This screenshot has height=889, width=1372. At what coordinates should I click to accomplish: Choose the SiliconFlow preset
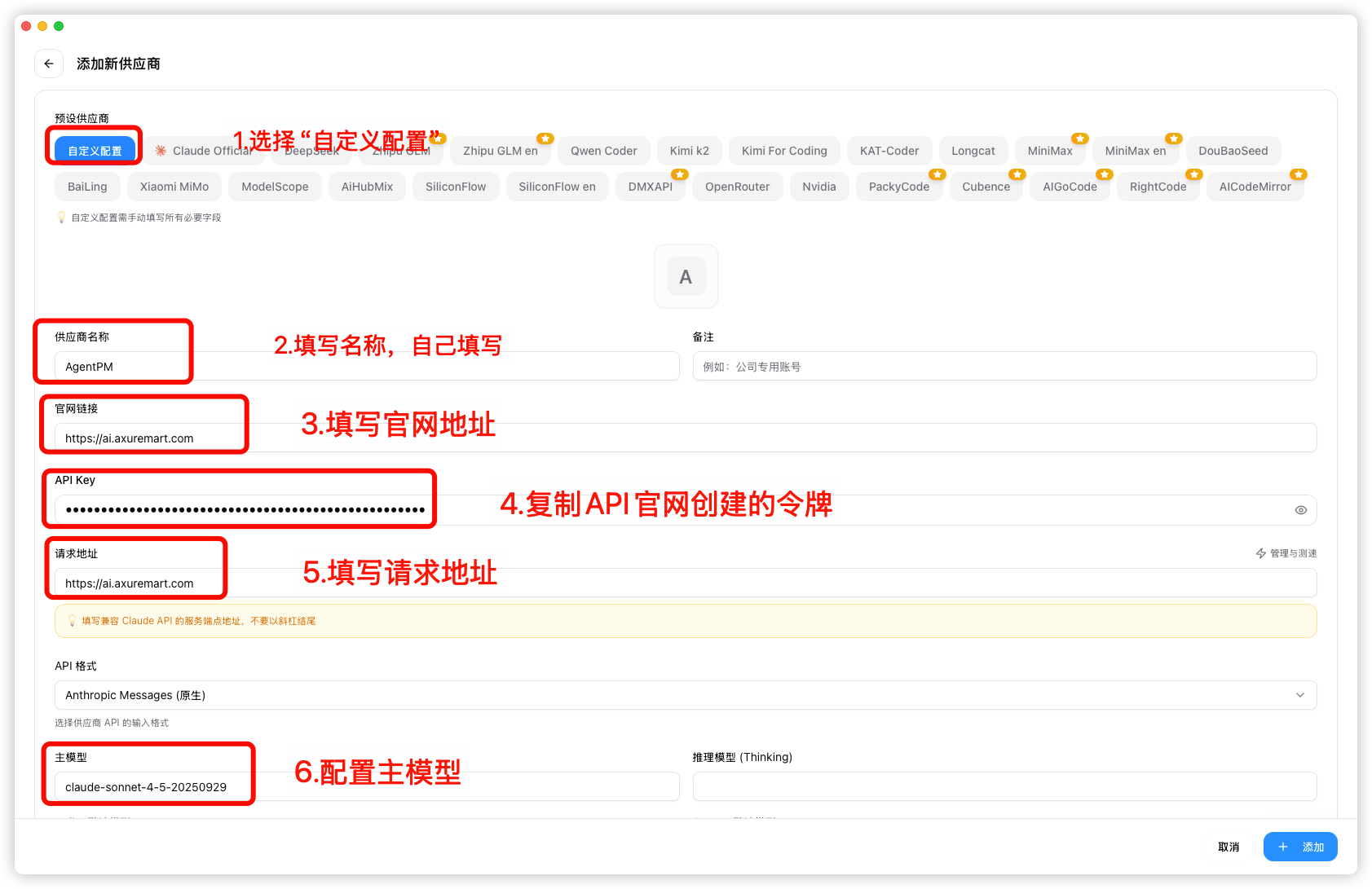(456, 187)
